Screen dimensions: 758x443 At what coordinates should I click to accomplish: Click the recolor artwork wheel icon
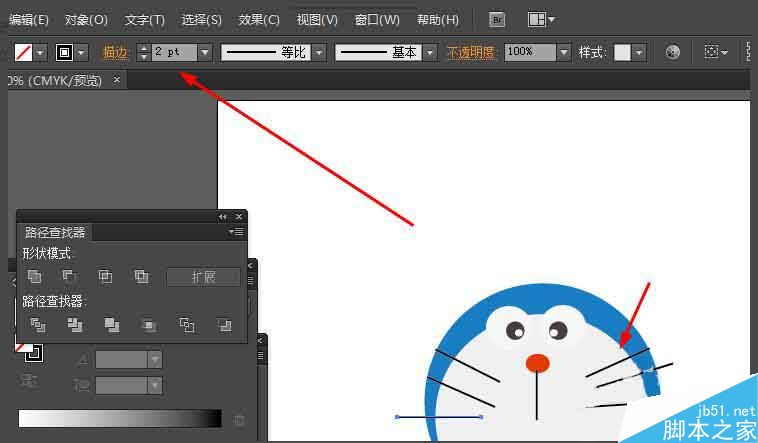[x=672, y=52]
